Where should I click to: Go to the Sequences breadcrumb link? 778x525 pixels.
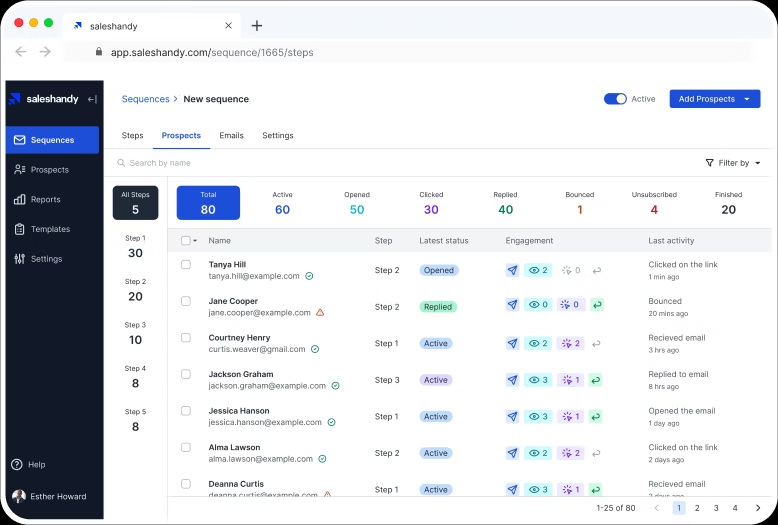(145, 99)
